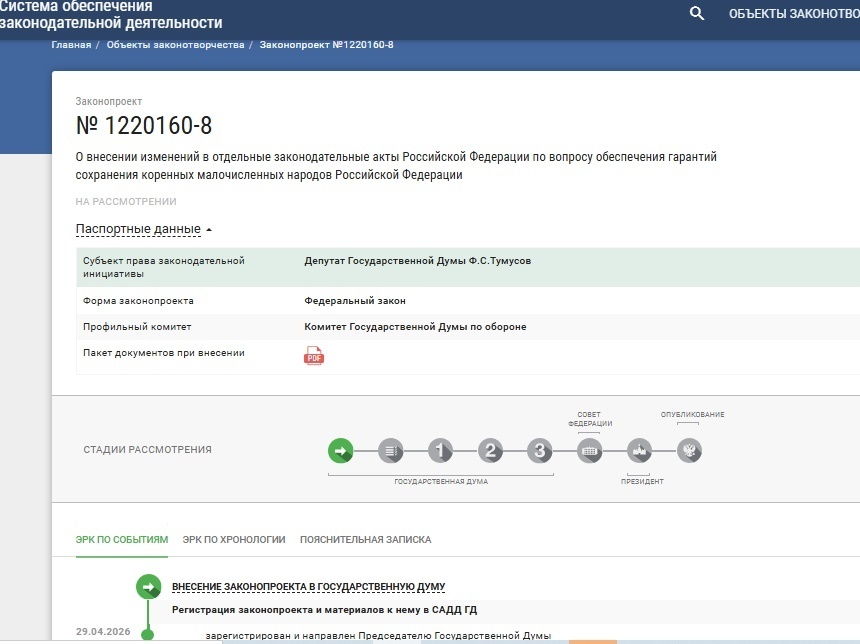The height and width of the screenshot is (644, 860).
Task: Click Система обеспечения законодательной деятельности site title
Action: [x=111, y=15]
